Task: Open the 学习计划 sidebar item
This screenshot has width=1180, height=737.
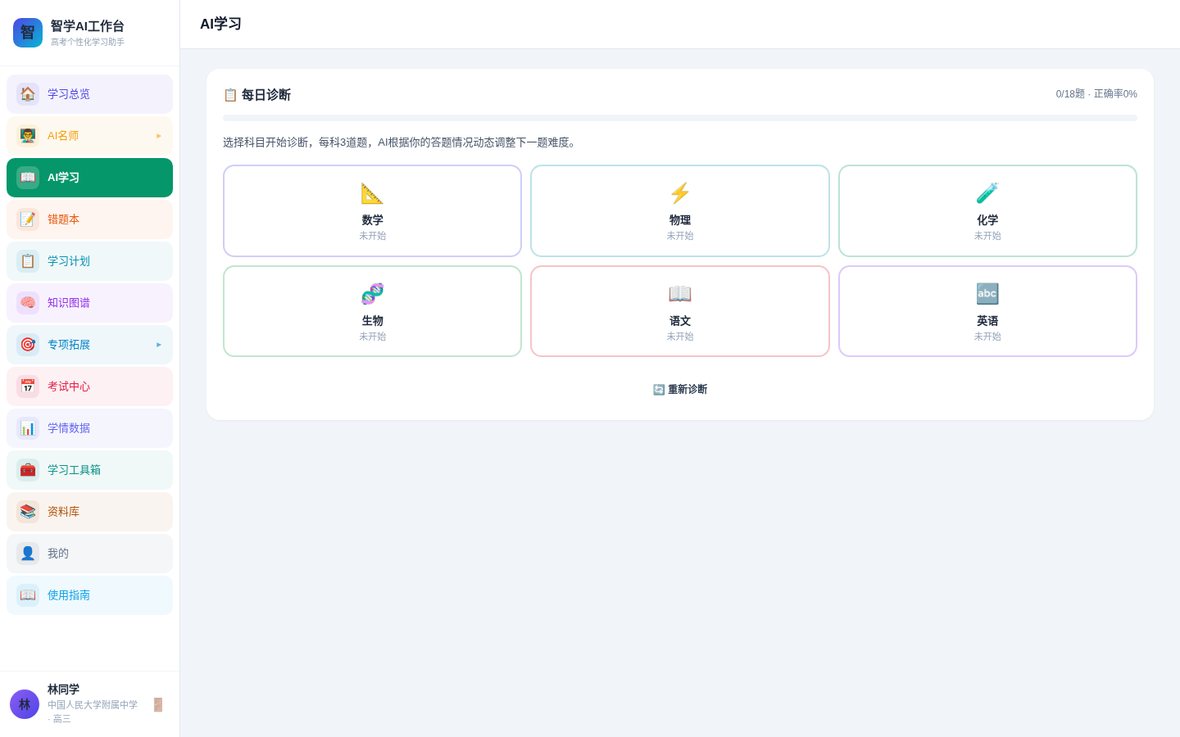Action: pos(90,261)
